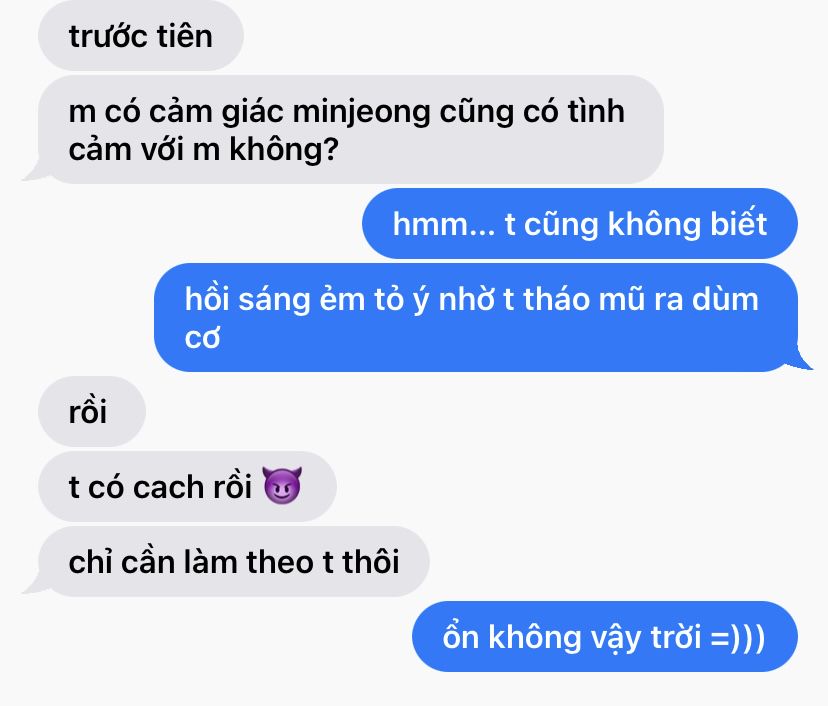Click the word 'cơ' on the blue bubble's second line
The image size is (828, 706).
tap(202, 338)
